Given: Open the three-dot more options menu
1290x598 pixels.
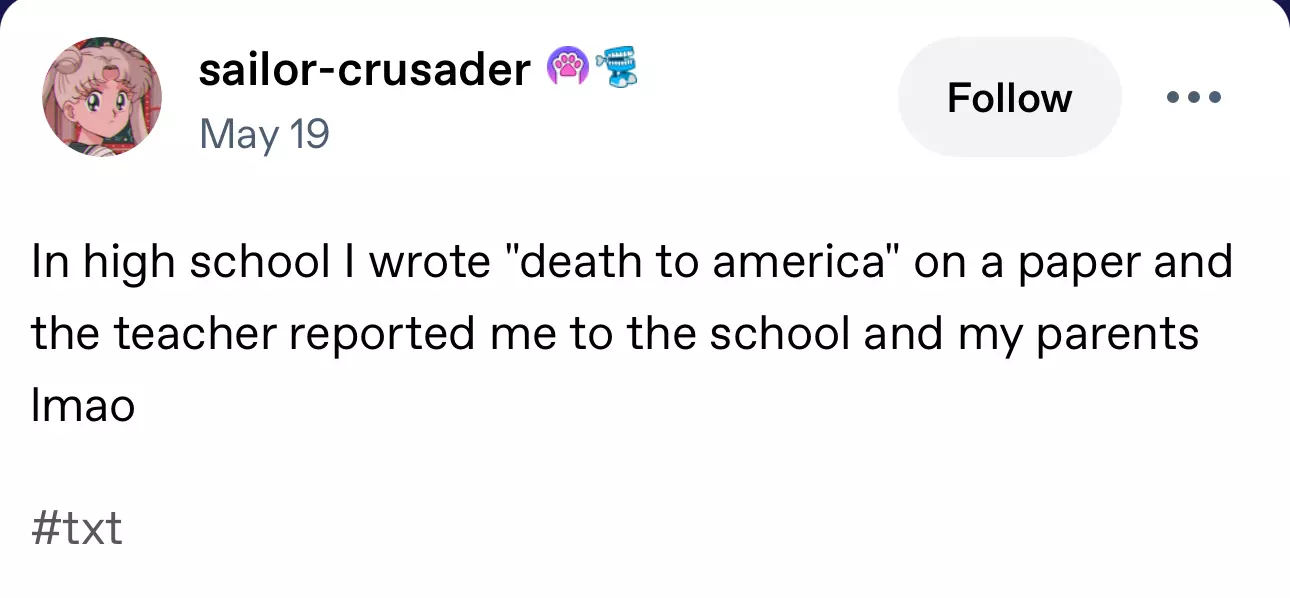Looking at the screenshot, I should pos(1194,98).
